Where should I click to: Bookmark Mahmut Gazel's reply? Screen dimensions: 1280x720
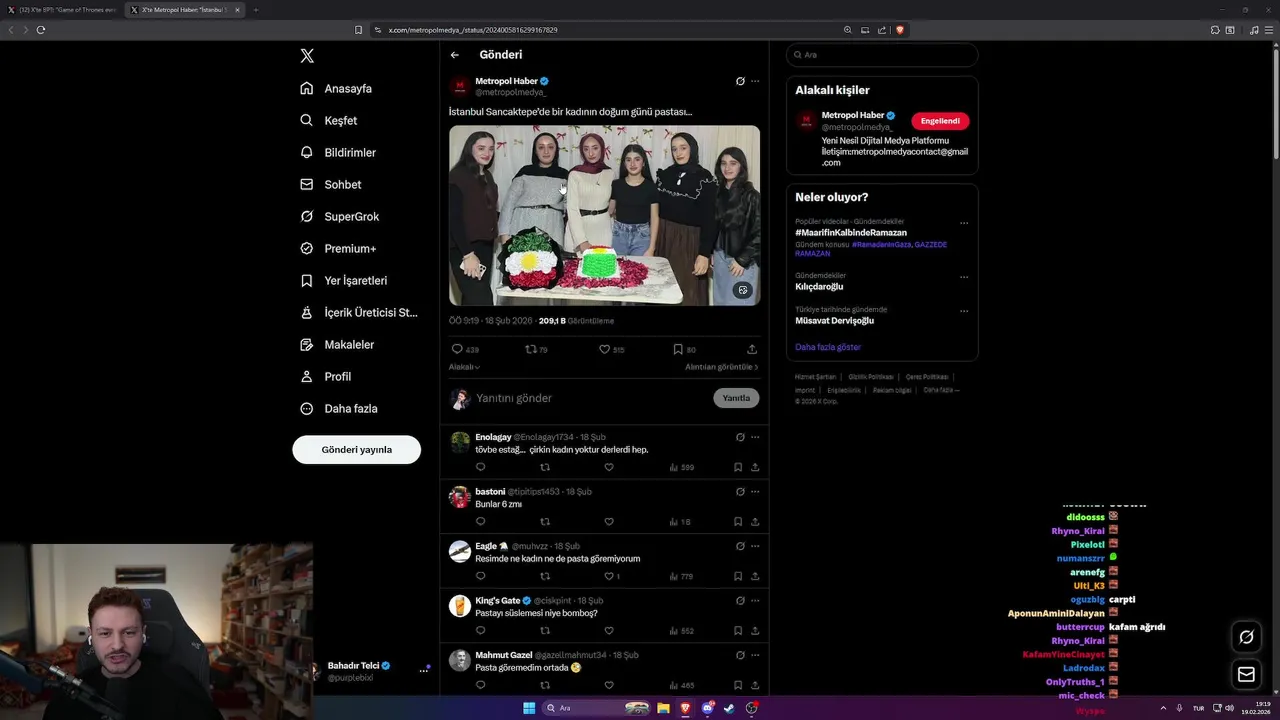point(738,685)
